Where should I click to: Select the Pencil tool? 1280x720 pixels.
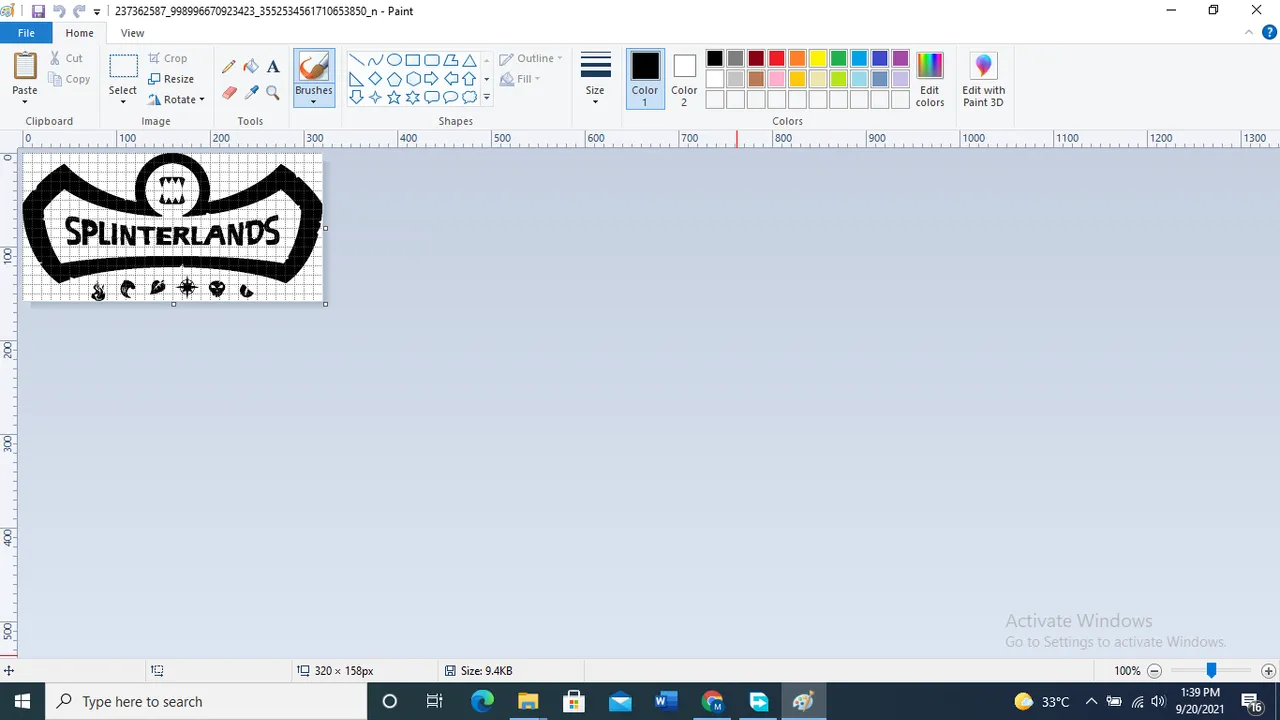(229, 66)
